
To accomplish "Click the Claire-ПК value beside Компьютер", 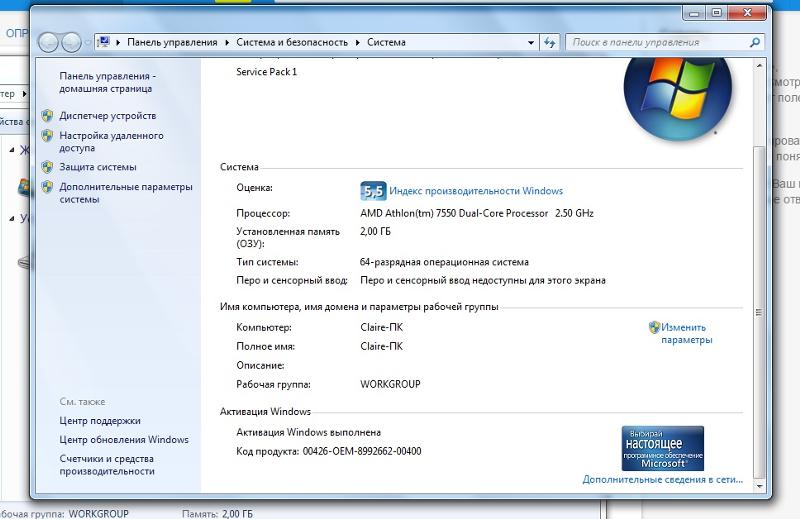I will coord(381,328).
